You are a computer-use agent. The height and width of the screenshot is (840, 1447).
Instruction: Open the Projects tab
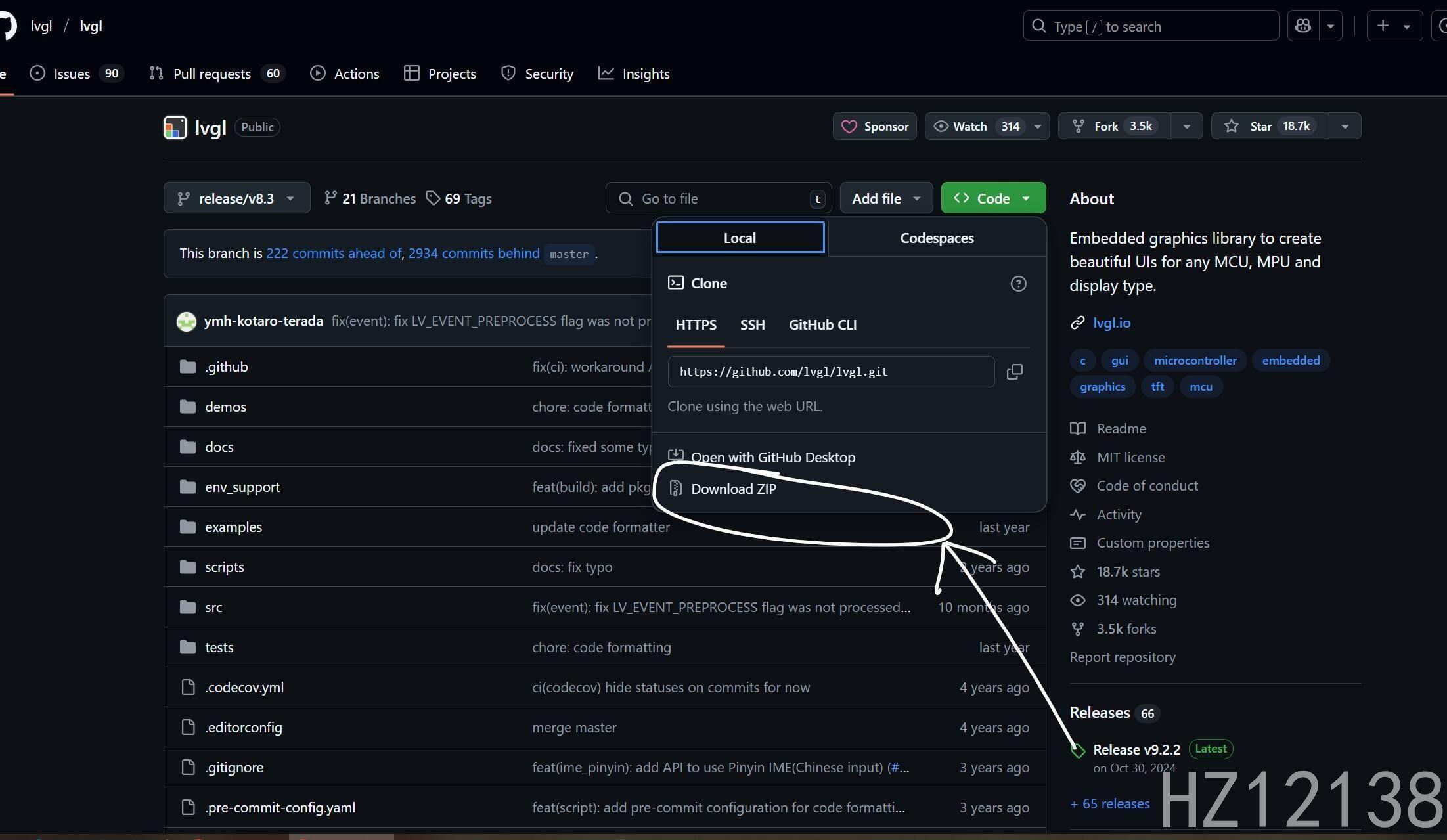click(440, 74)
